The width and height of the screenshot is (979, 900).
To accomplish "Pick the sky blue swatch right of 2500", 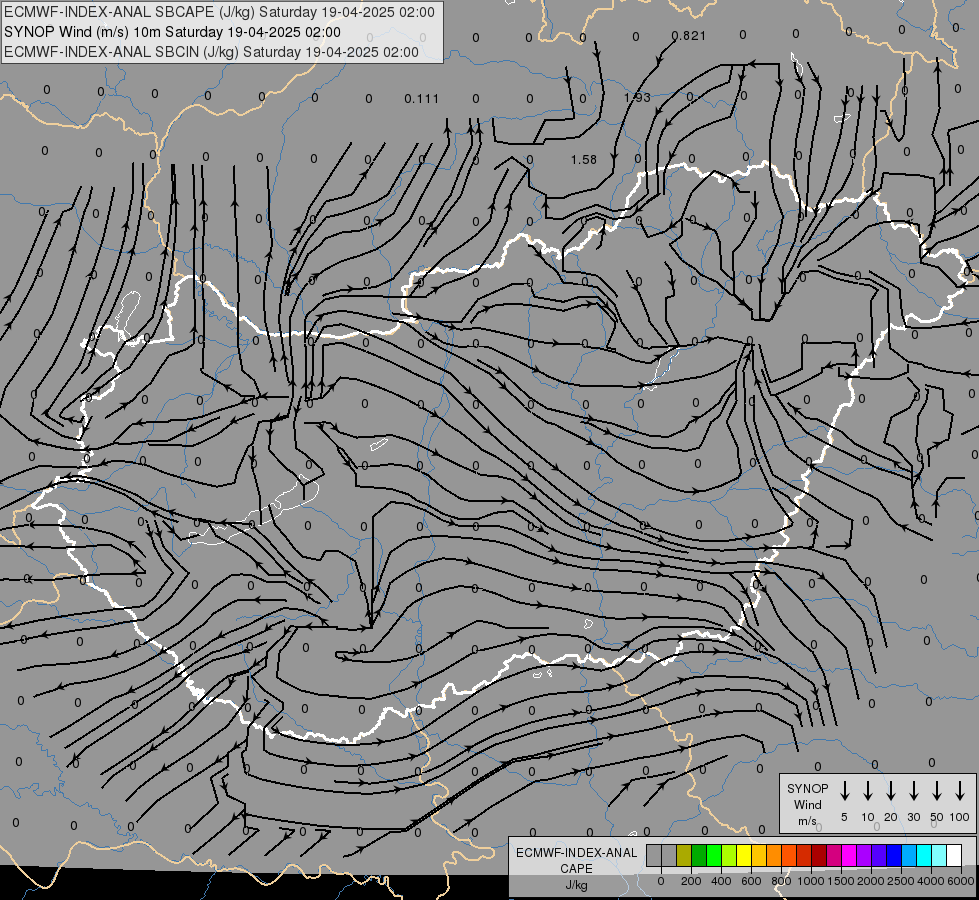I will coord(908,855).
